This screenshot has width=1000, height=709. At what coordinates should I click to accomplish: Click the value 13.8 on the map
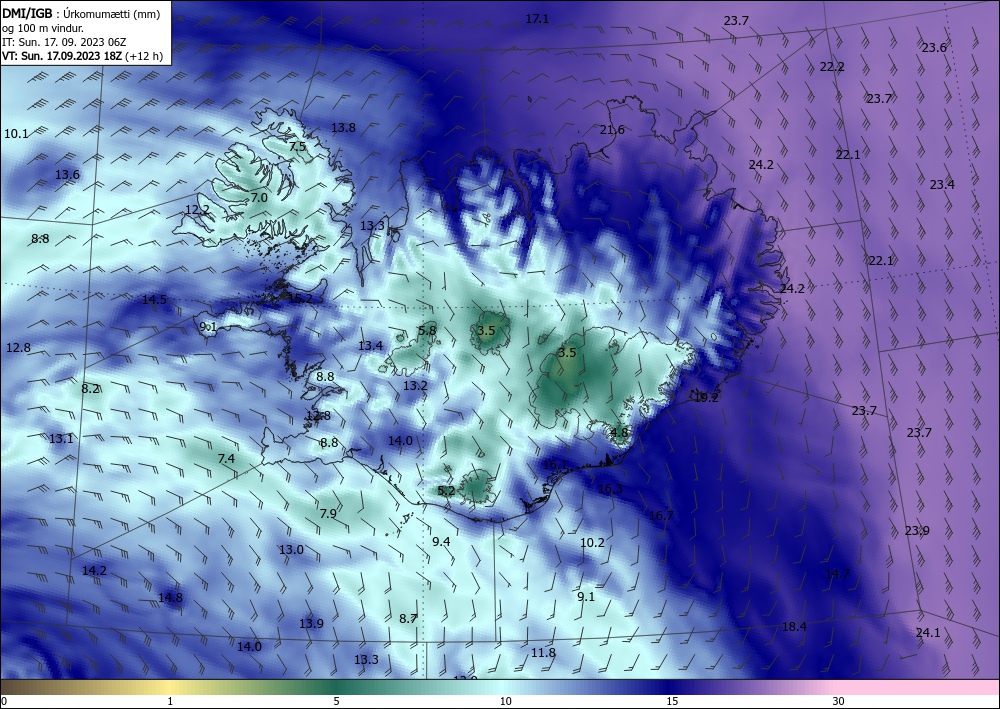pos(343,128)
